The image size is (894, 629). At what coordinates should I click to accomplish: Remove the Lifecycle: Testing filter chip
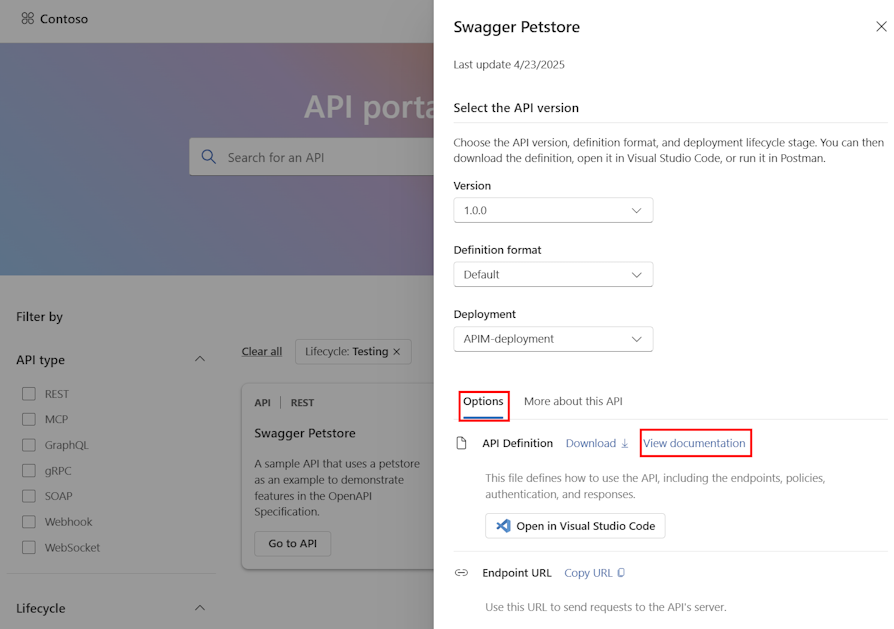[396, 351]
